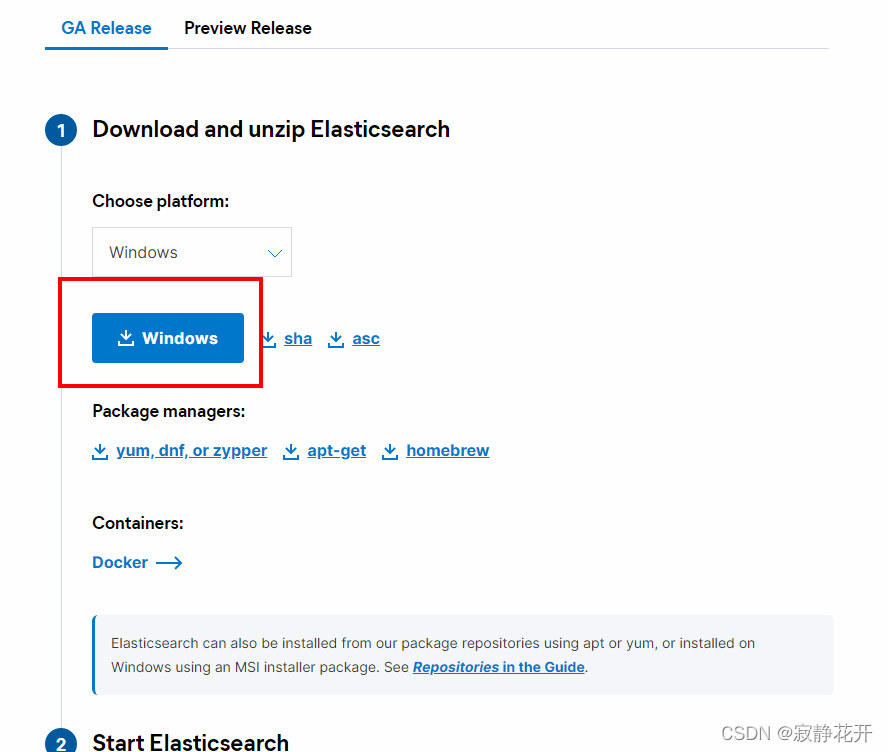Click the download icon beside the asc link
The image size is (888, 752).
coord(336,339)
